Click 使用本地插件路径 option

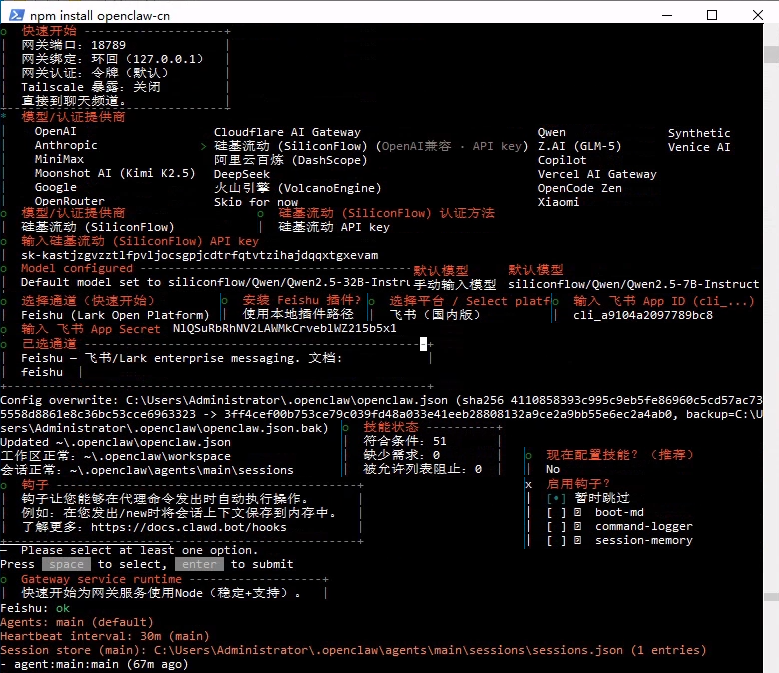298,314
